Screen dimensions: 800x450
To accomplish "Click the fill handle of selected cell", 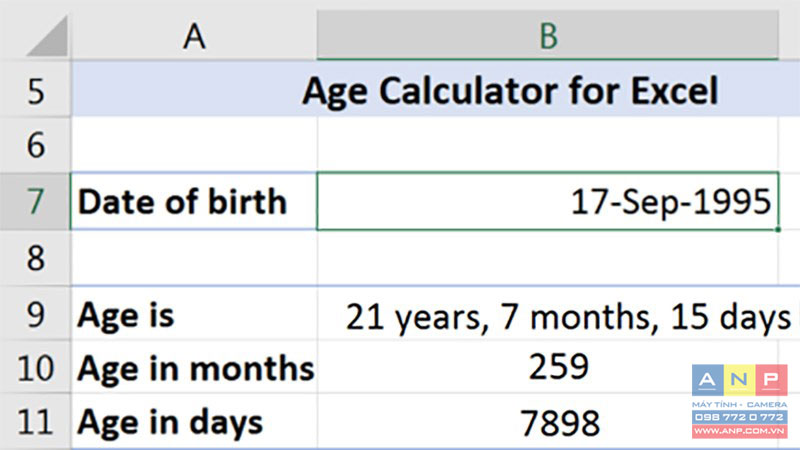I will tap(778, 230).
